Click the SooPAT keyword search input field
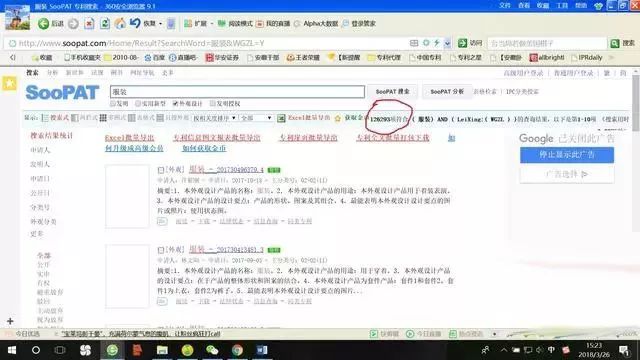Viewport: 640px width, 360px height. [237, 91]
